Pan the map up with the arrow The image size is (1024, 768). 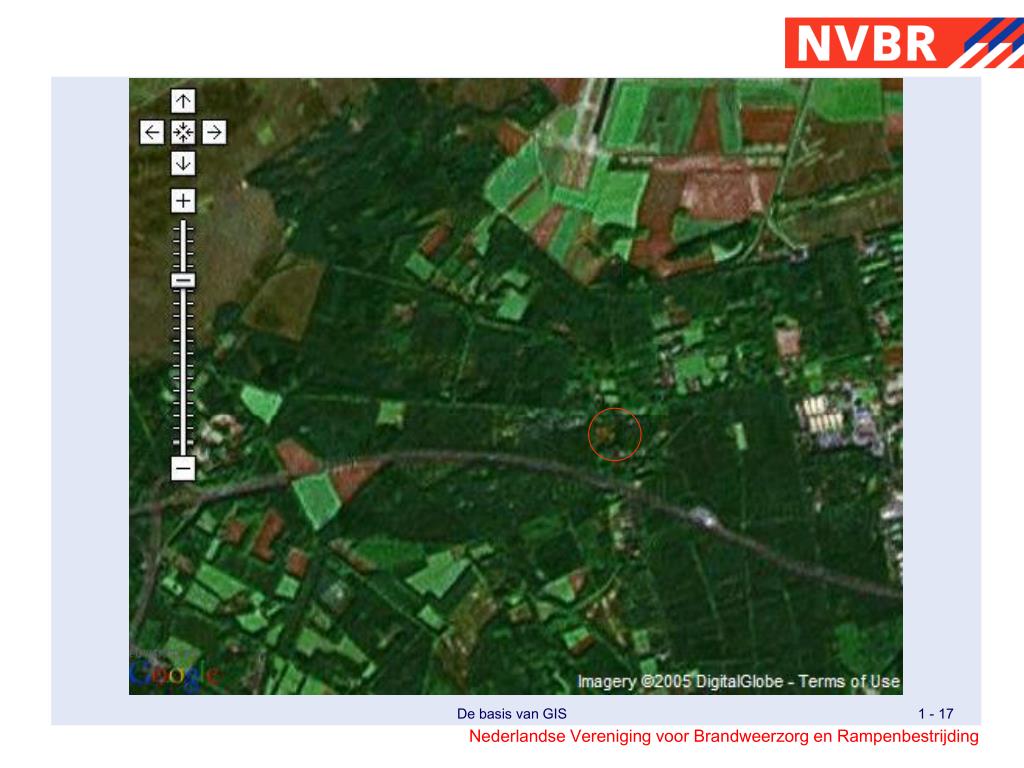coord(183,101)
